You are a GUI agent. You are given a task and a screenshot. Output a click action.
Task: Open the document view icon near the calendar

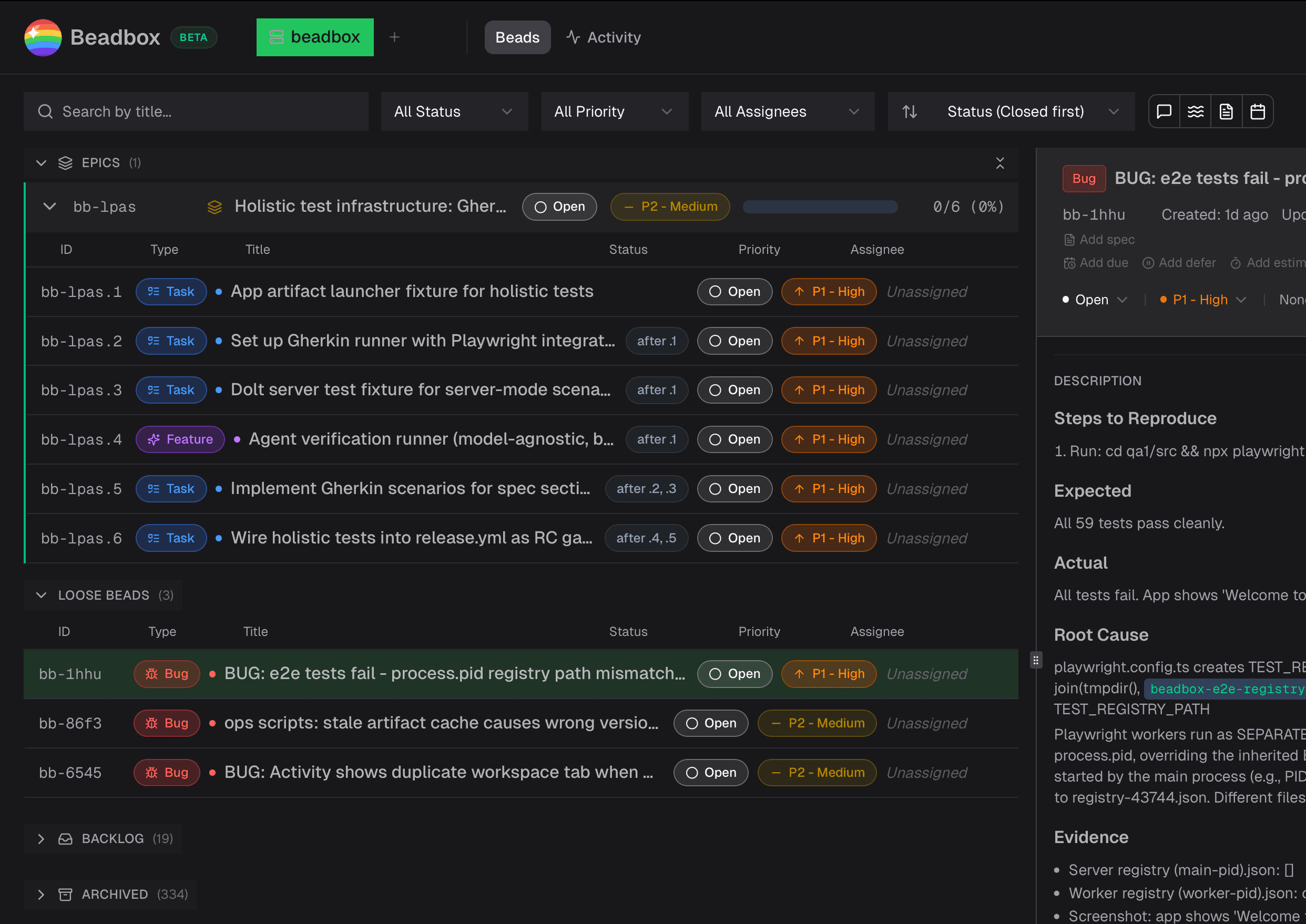pyautogui.click(x=1226, y=111)
